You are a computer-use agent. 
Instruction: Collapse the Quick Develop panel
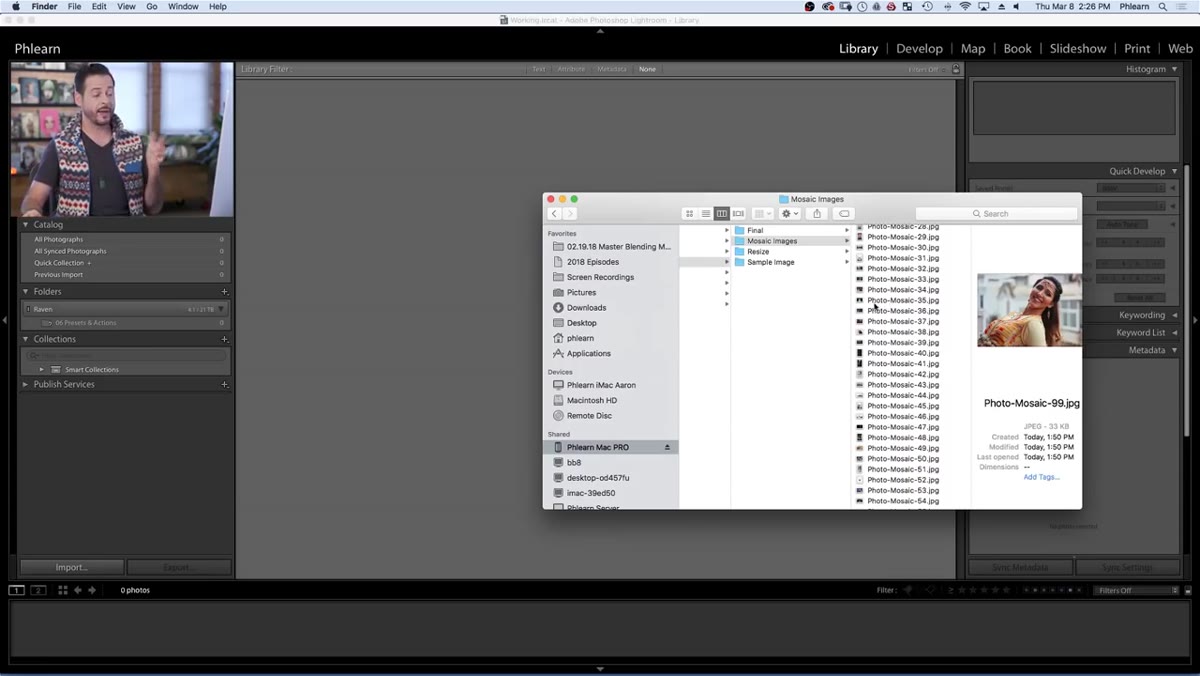tap(1174, 171)
